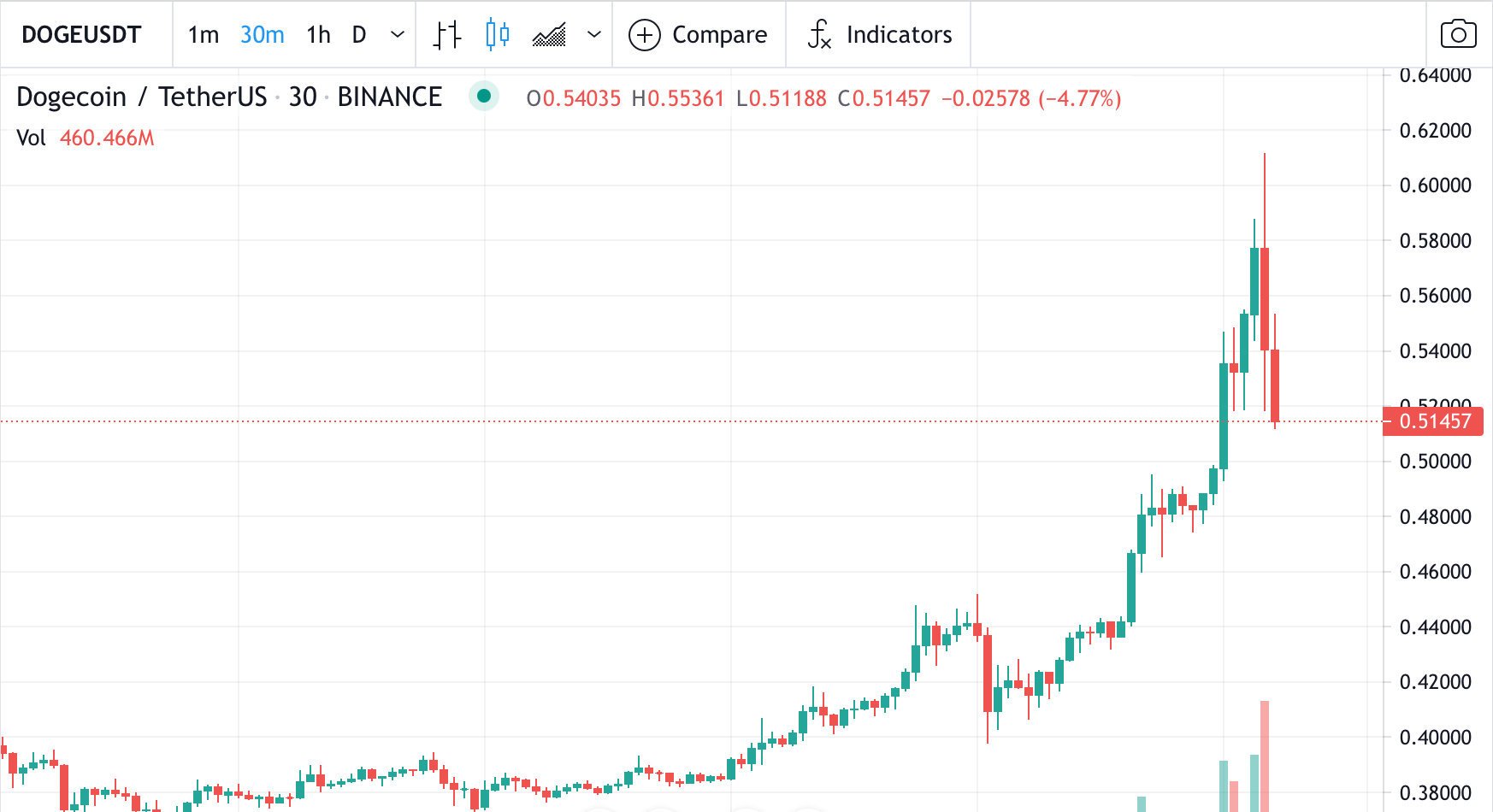This screenshot has height=812, width=1493.
Task: Expand the timeframe interval dropdown
Action: pos(397,35)
